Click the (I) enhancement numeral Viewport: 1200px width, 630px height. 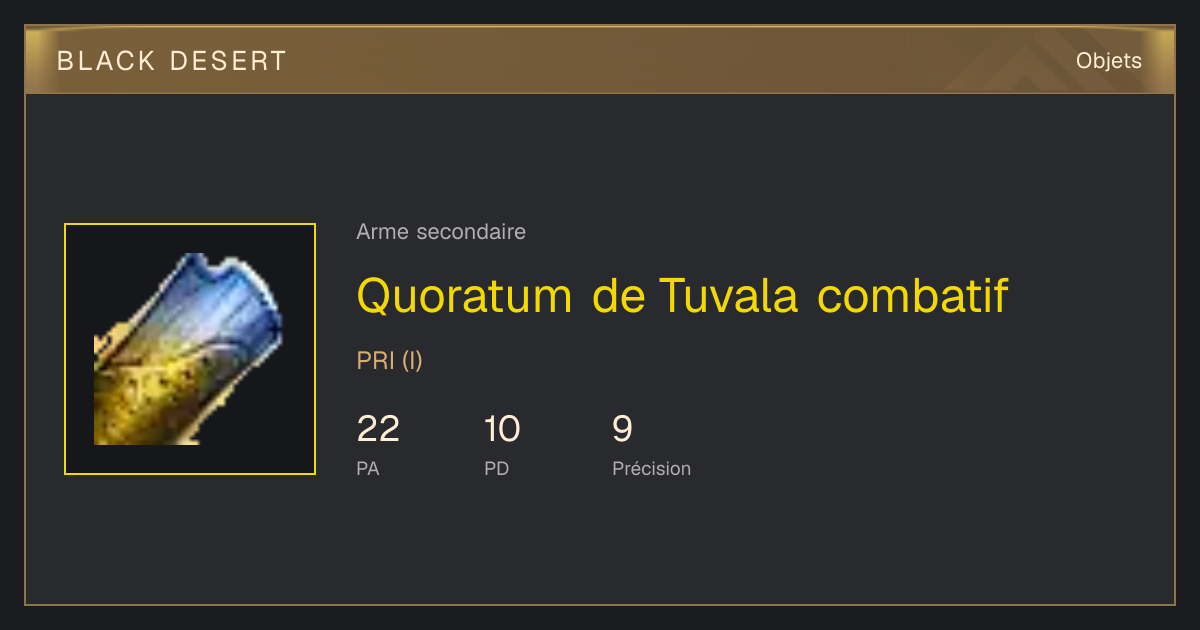pos(412,361)
